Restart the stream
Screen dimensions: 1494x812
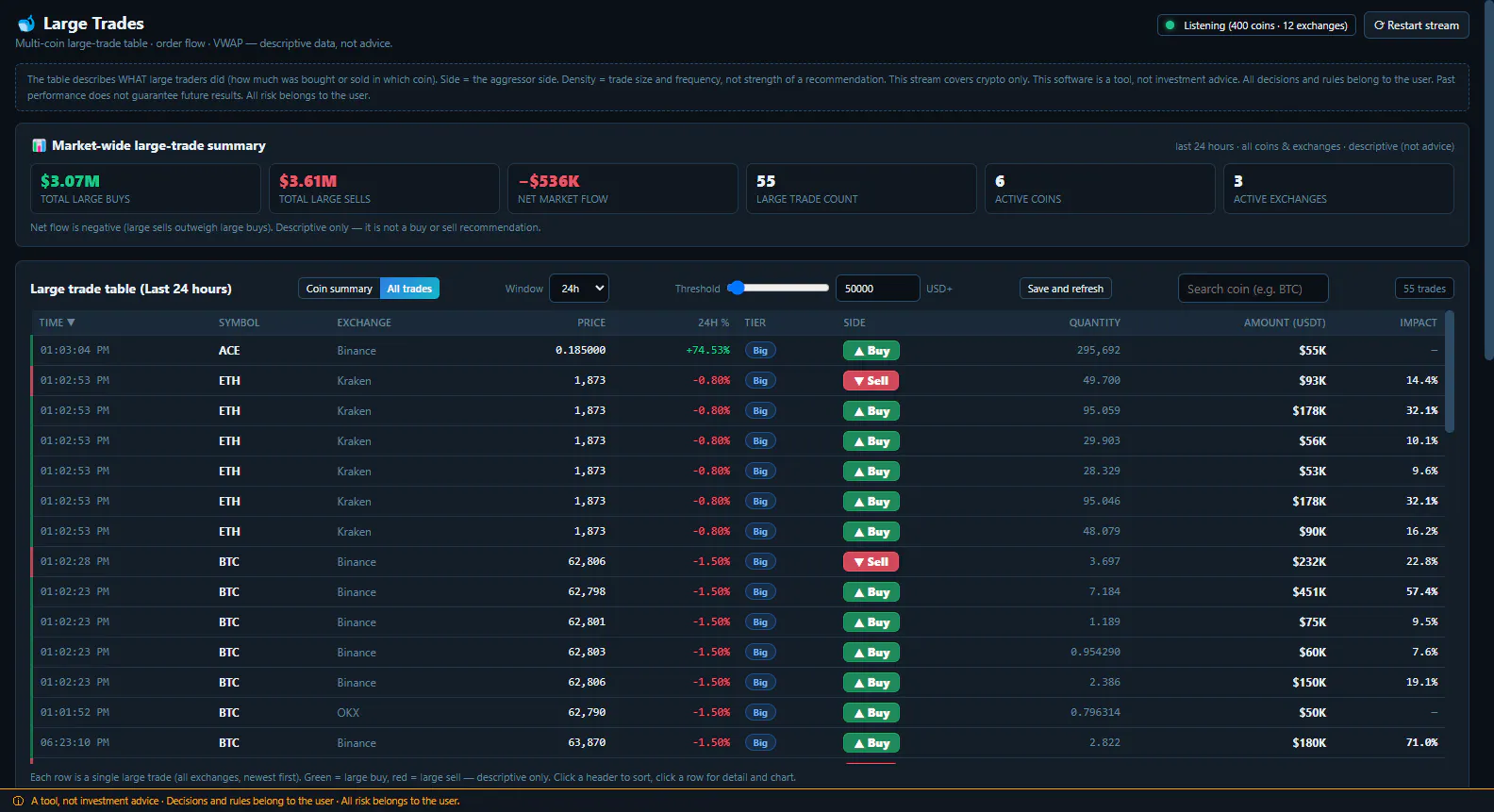coord(1417,25)
